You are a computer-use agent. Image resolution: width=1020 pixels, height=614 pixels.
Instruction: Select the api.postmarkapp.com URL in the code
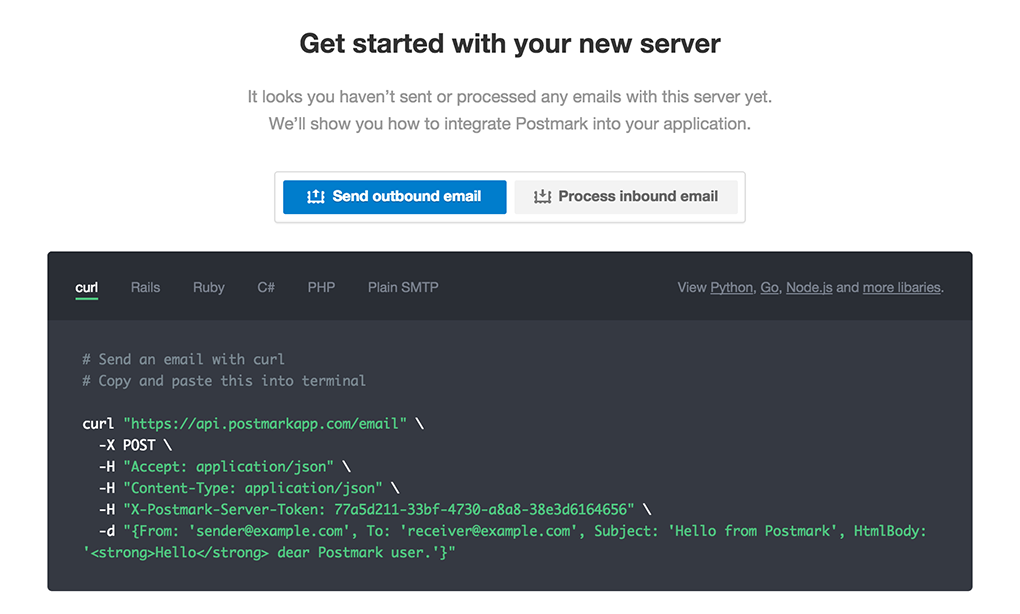click(x=265, y=423)
